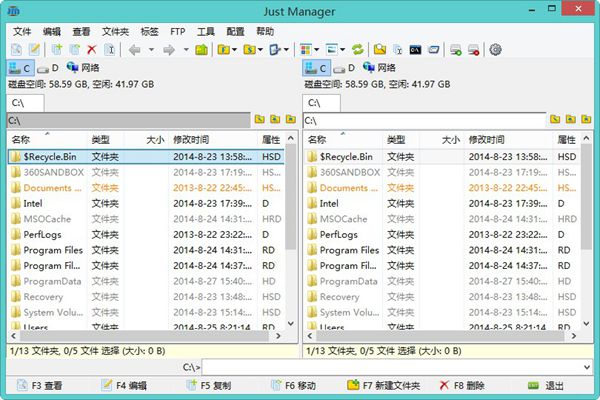
Task: Click the colored tiles view mode icon
Action: coord(305,49)
